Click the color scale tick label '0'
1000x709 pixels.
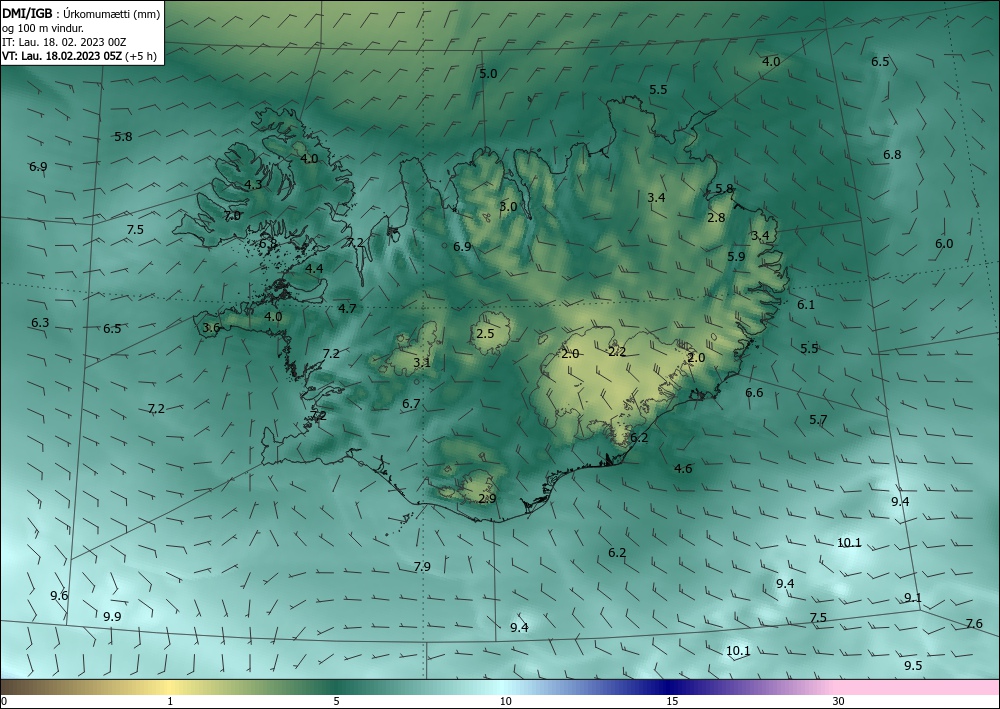coord(4,701)
